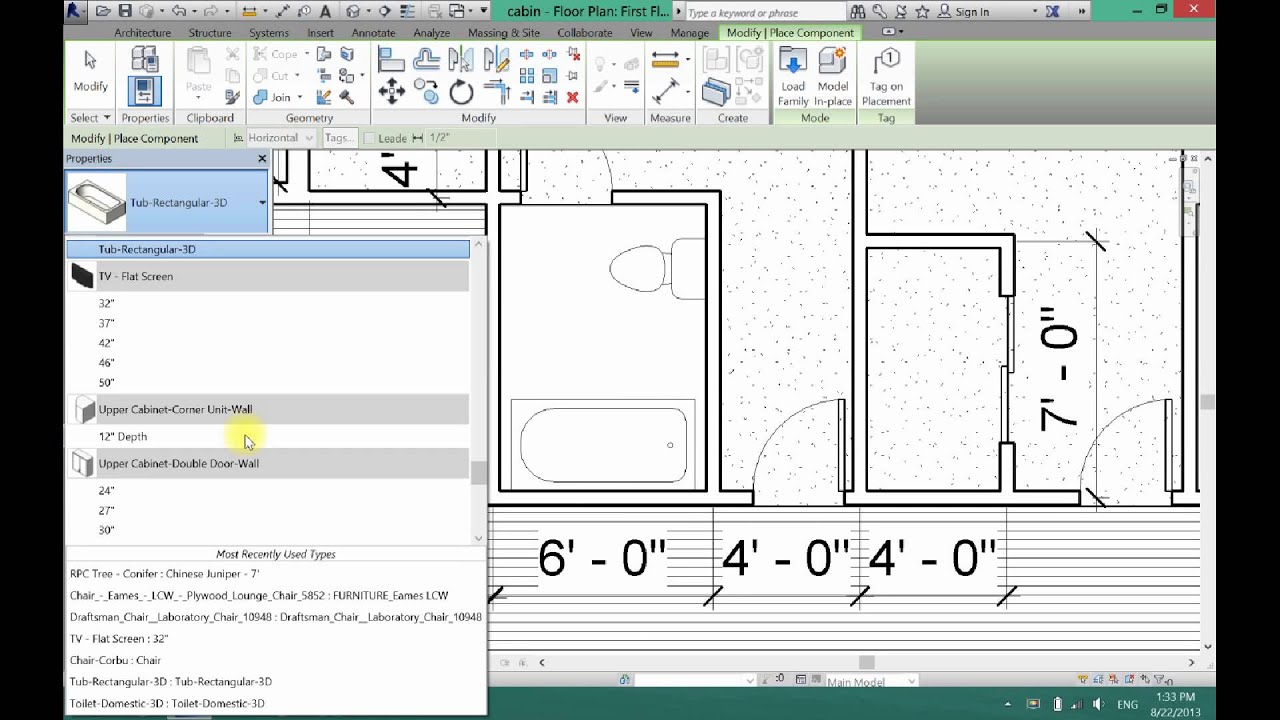The image size is (1280, 720).
Task: Toggle Tag on Placement
Action: pyautogui.click(x=886, y=77)
